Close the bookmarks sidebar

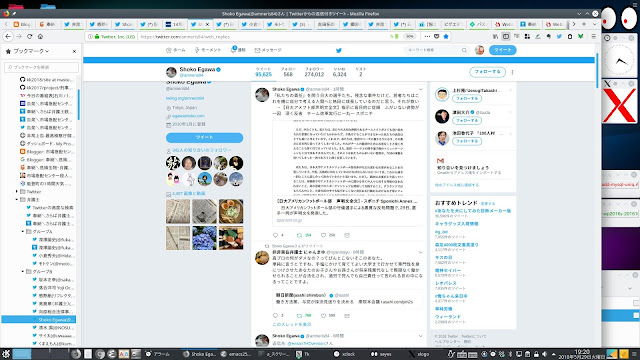(x=74, y=51)
